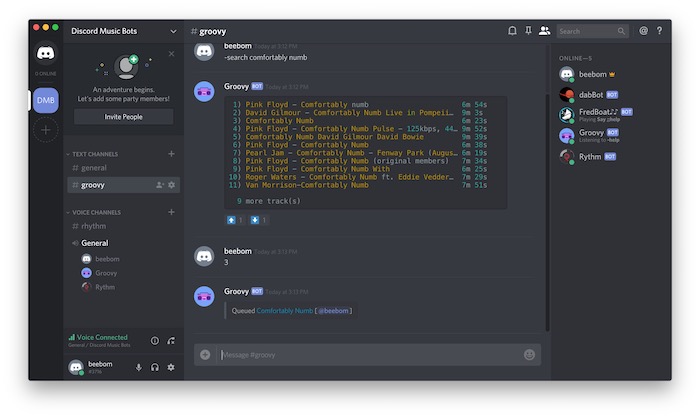Switch to the general text channel

[93, 168]
